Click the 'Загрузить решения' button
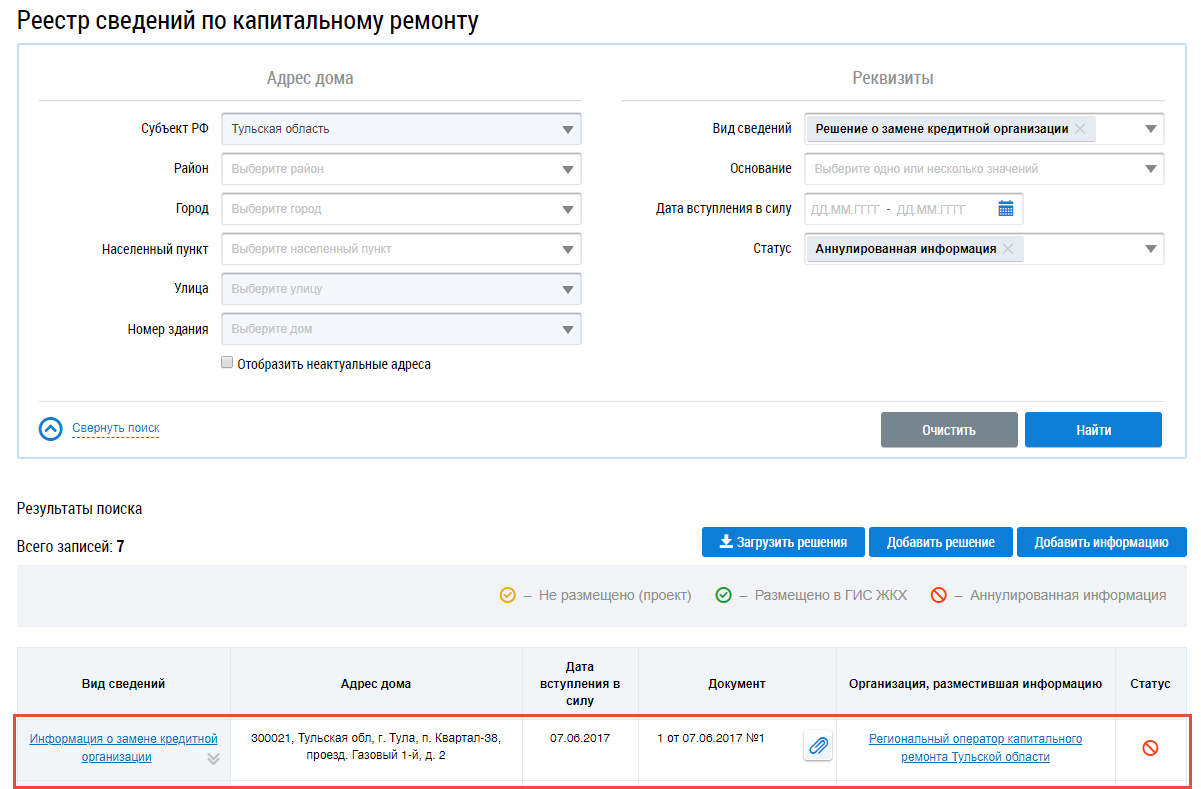This screenshot has width=1201, height=789. point(783,542)
